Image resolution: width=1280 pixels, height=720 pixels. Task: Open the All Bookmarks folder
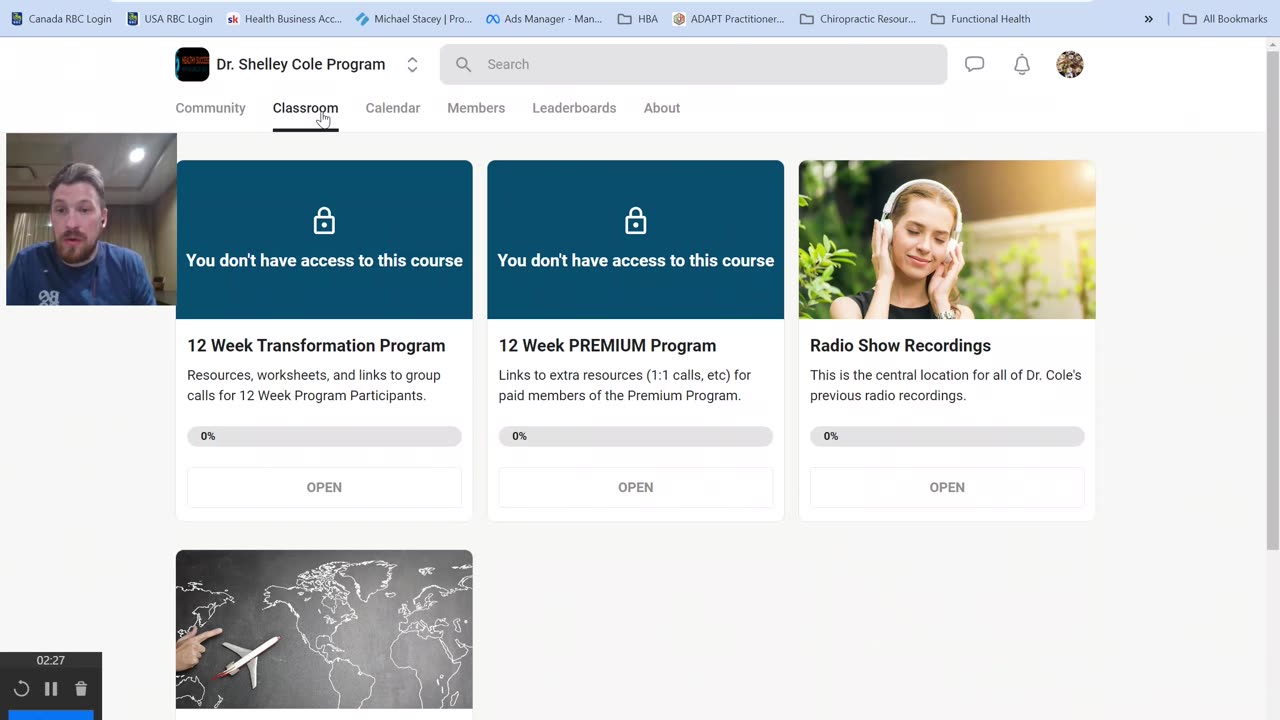[x=1225, y=19]
